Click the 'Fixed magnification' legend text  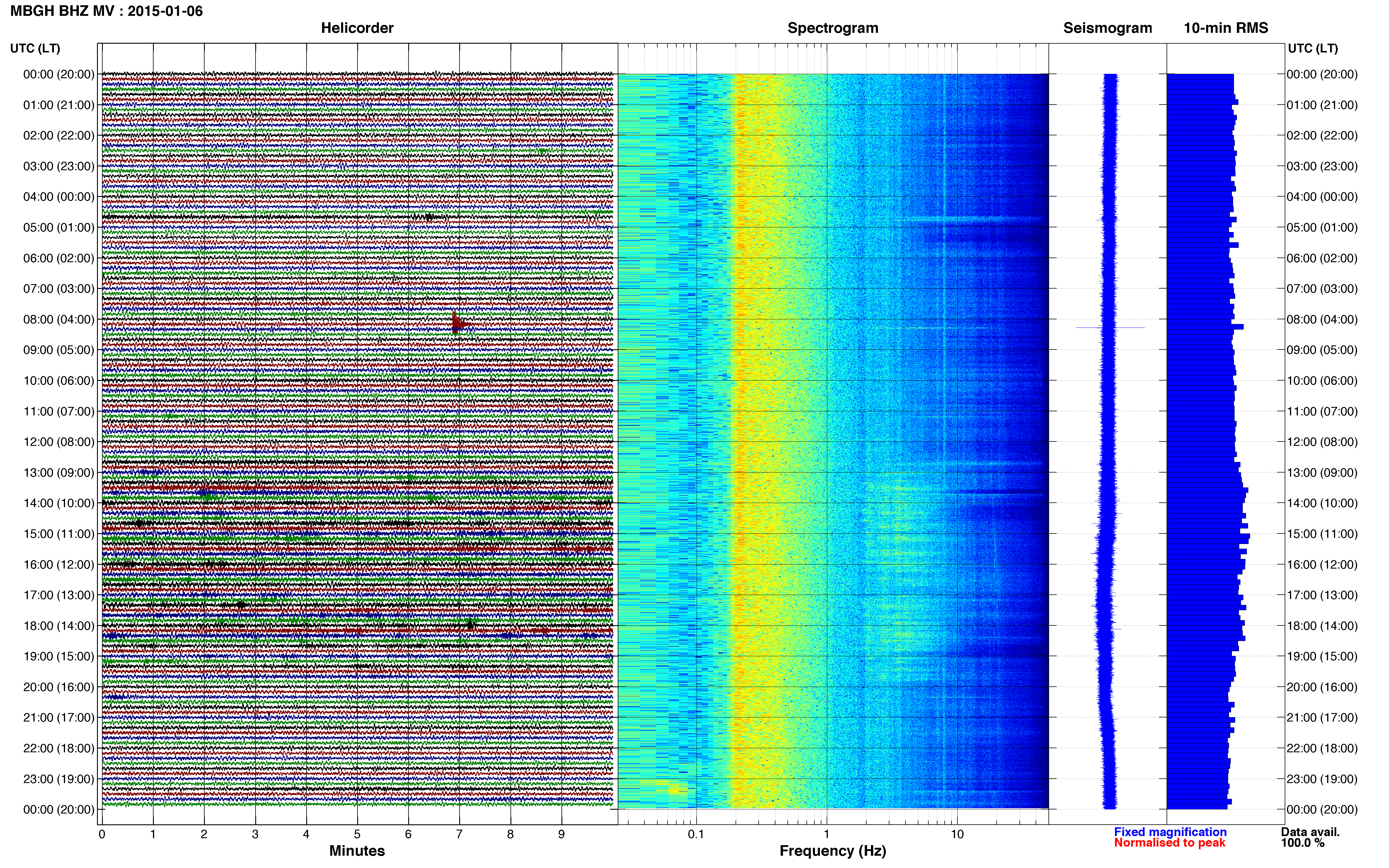coord(1170,832)
